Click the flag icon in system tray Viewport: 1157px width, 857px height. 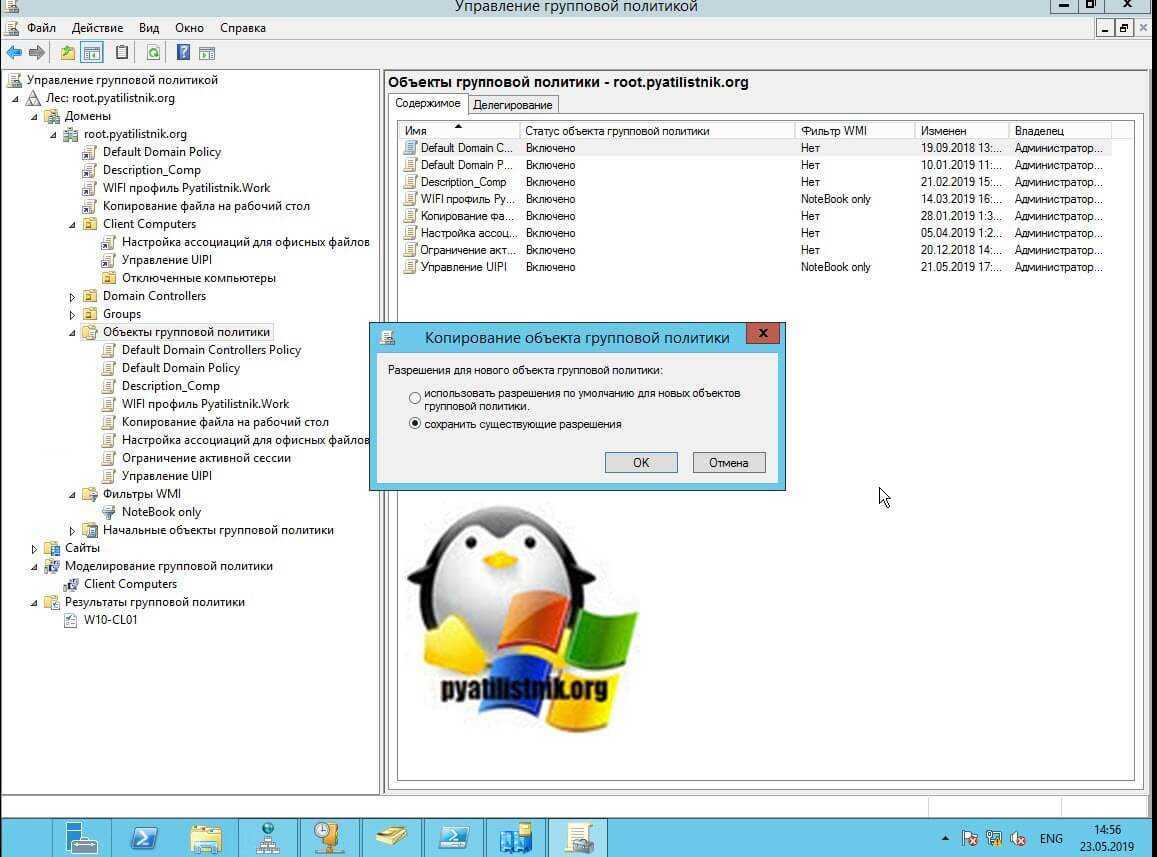(970, 838)
